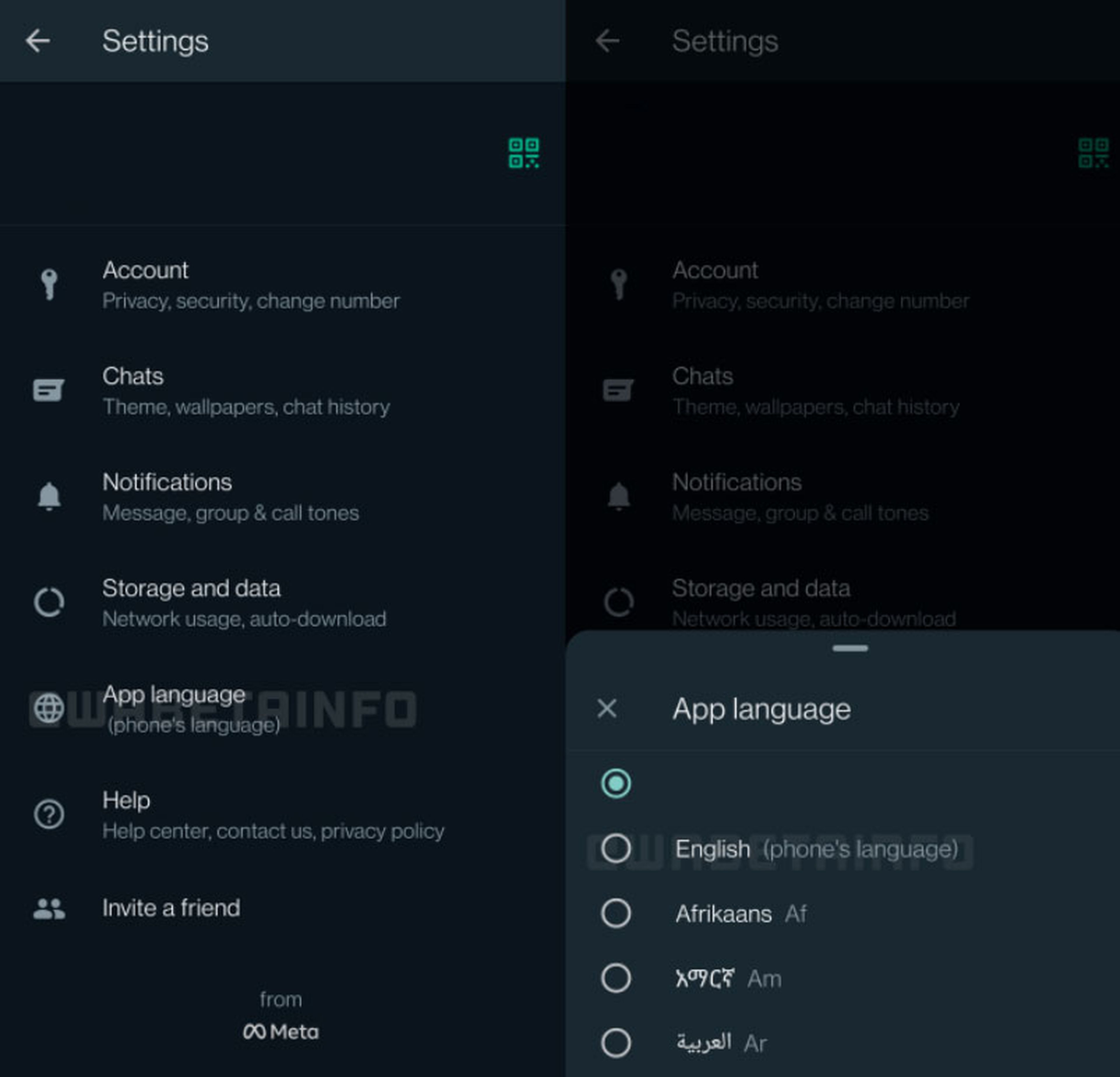Click the key icon beside Account in left panel

(x=49, y=284)
